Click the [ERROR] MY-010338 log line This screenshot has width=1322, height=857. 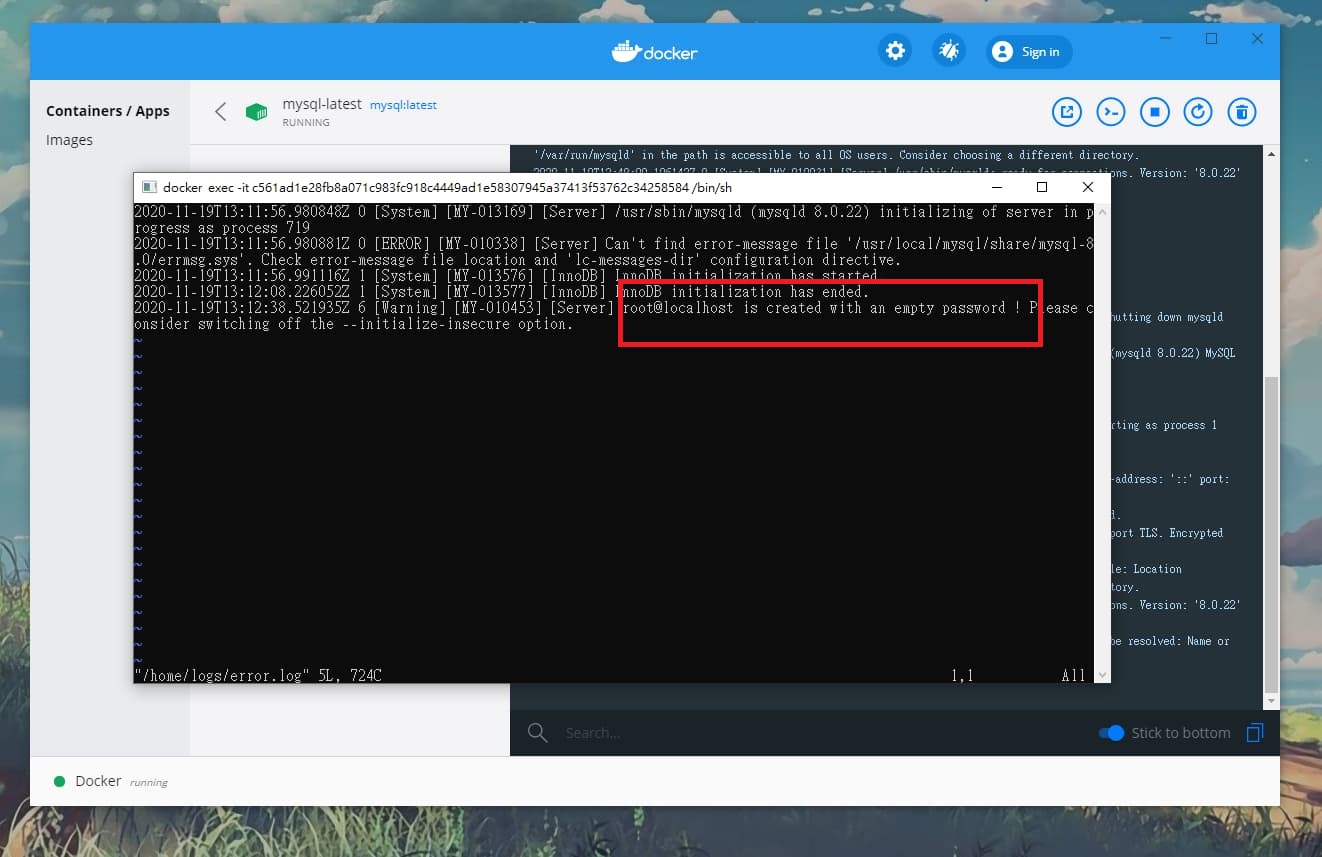[x=613, y=251]
